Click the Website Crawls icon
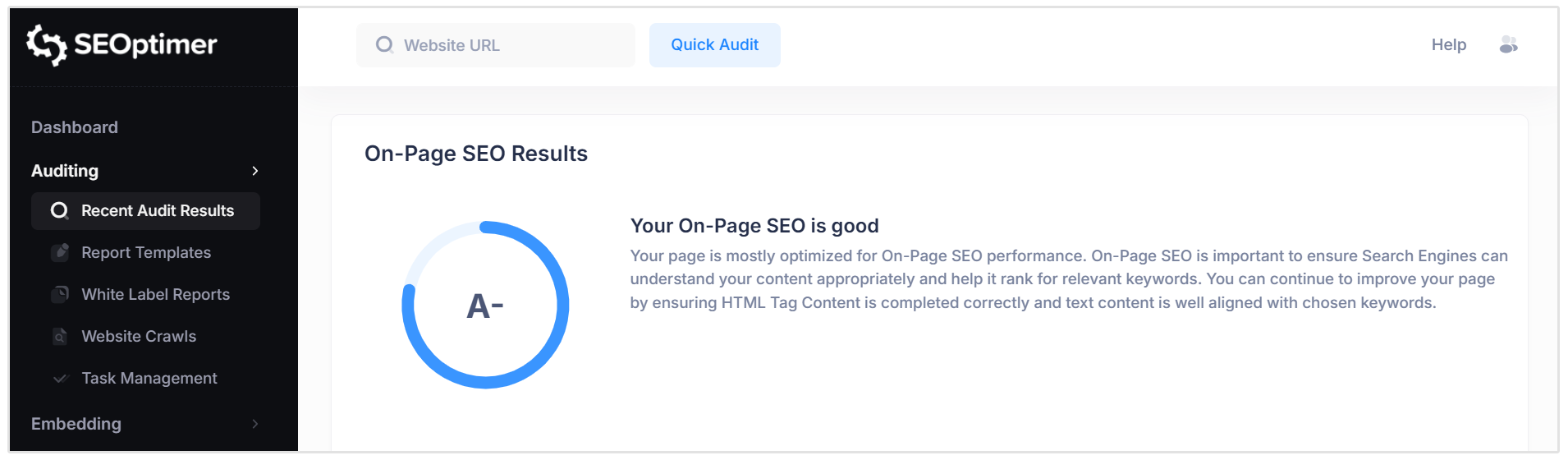This screenshot has height=460, width=1568. click(x=60, y=337)
